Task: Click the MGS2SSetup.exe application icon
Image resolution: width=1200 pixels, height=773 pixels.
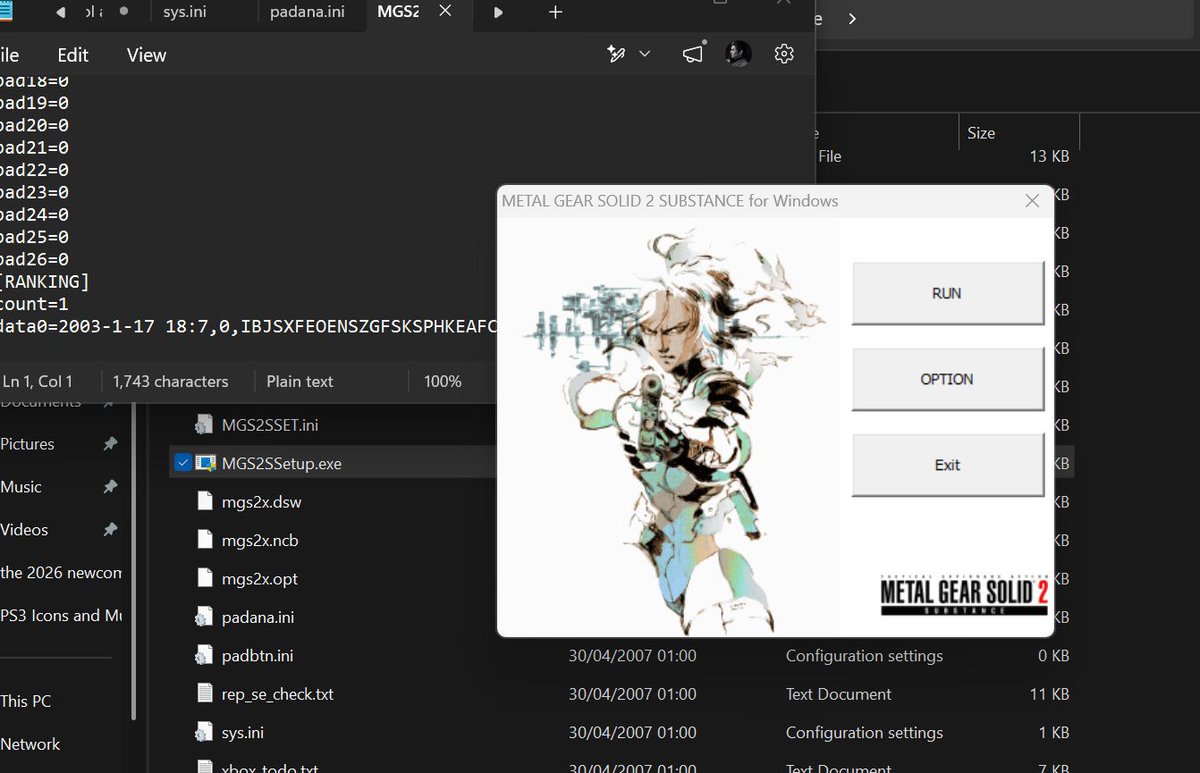Action: click(205, 463)
